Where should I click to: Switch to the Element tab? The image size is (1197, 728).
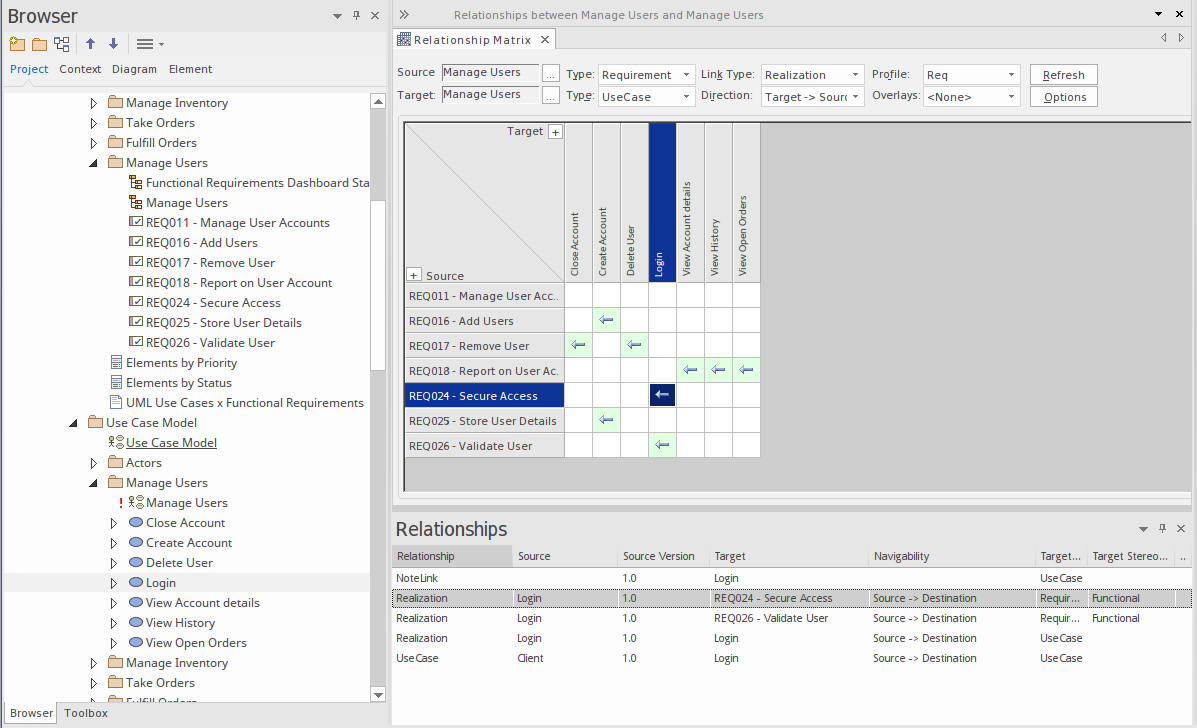pos(190,69)
